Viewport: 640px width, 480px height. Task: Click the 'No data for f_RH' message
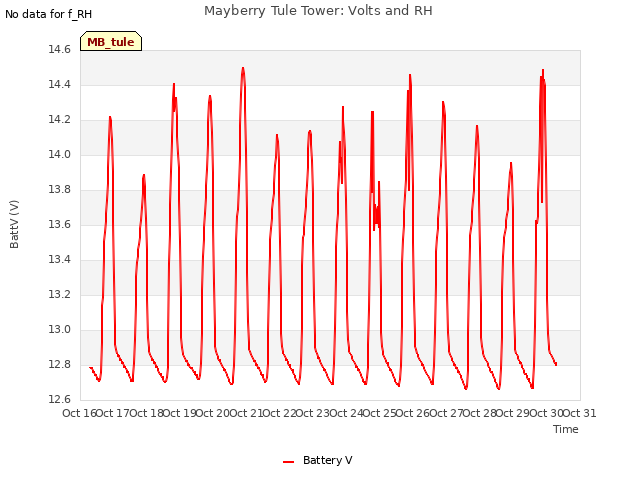[49, 14]
